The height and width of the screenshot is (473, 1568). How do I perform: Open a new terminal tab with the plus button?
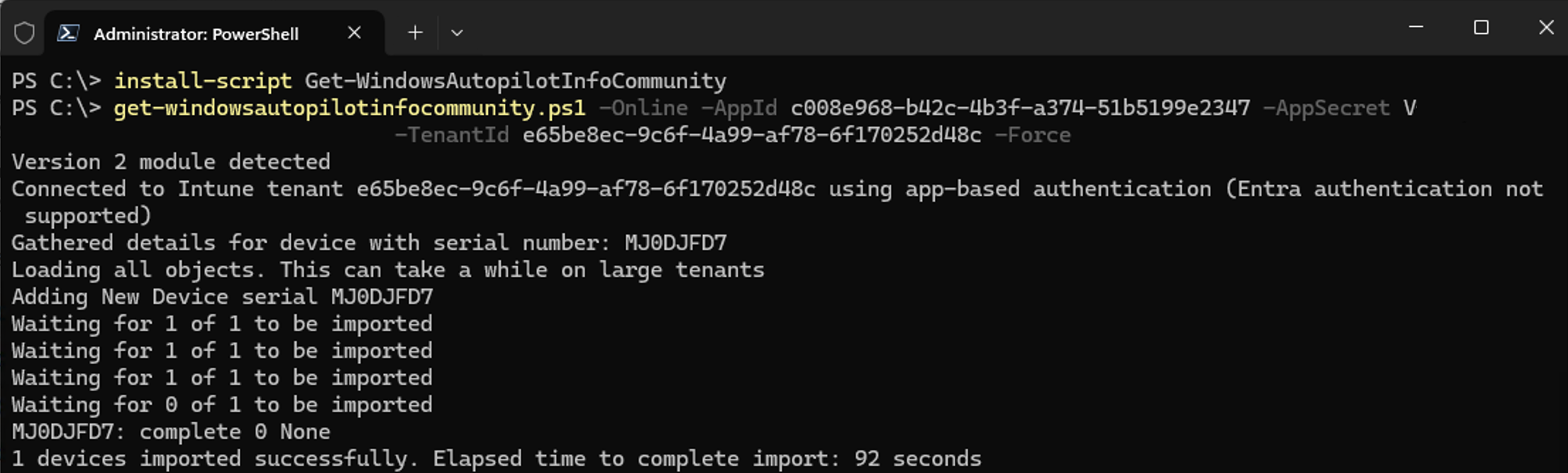(x=414, y=32)
